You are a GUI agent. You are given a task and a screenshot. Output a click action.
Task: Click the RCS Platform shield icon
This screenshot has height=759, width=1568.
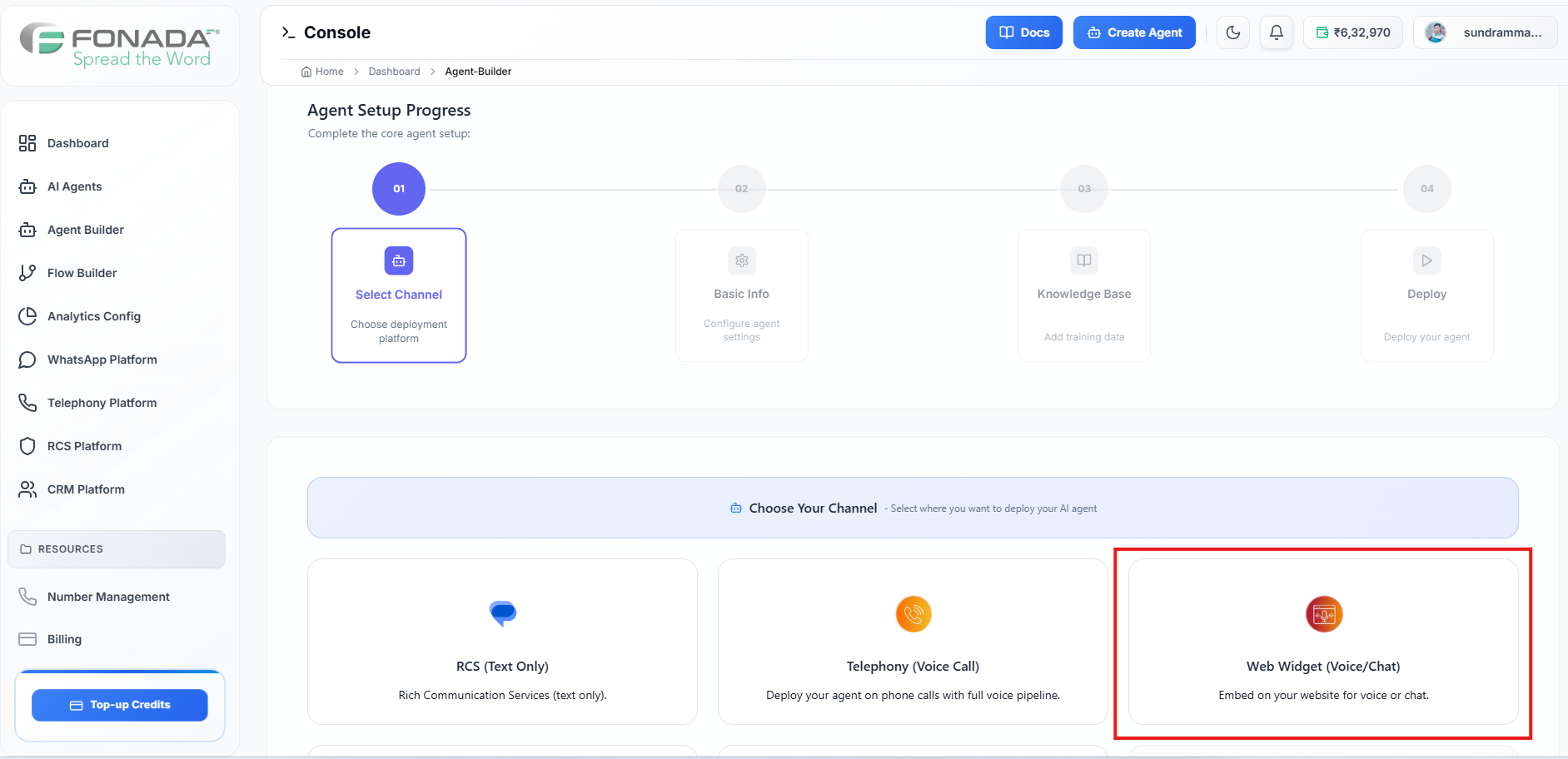click(x=27, y=446)
